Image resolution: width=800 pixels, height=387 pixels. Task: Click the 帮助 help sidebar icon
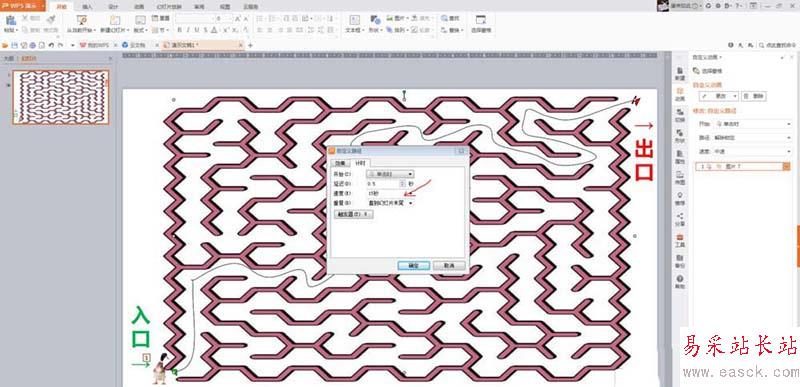(680, 282)
